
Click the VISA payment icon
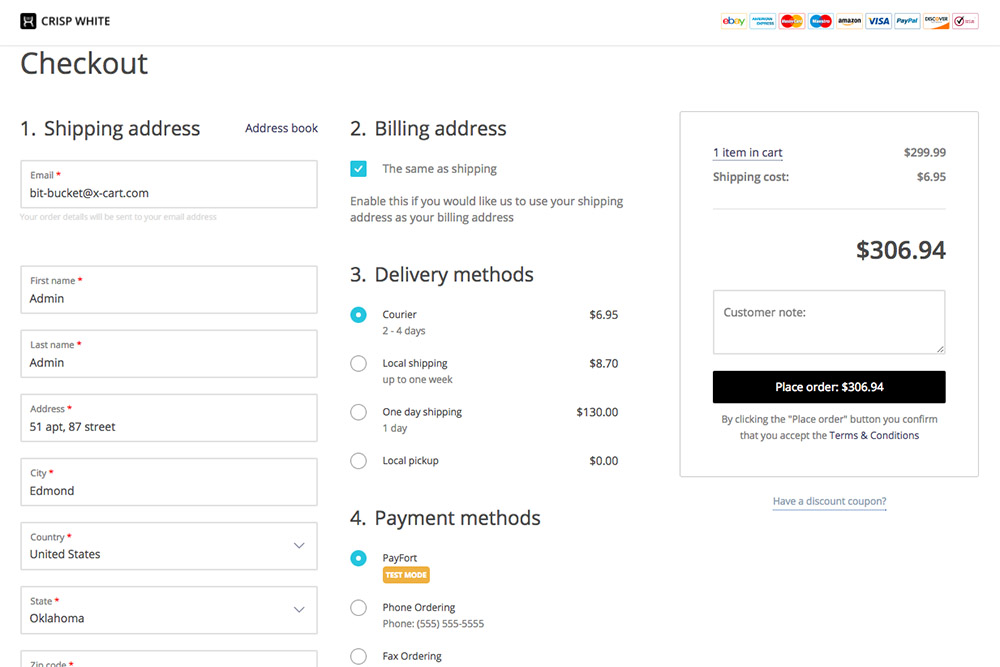click(878, 20)
